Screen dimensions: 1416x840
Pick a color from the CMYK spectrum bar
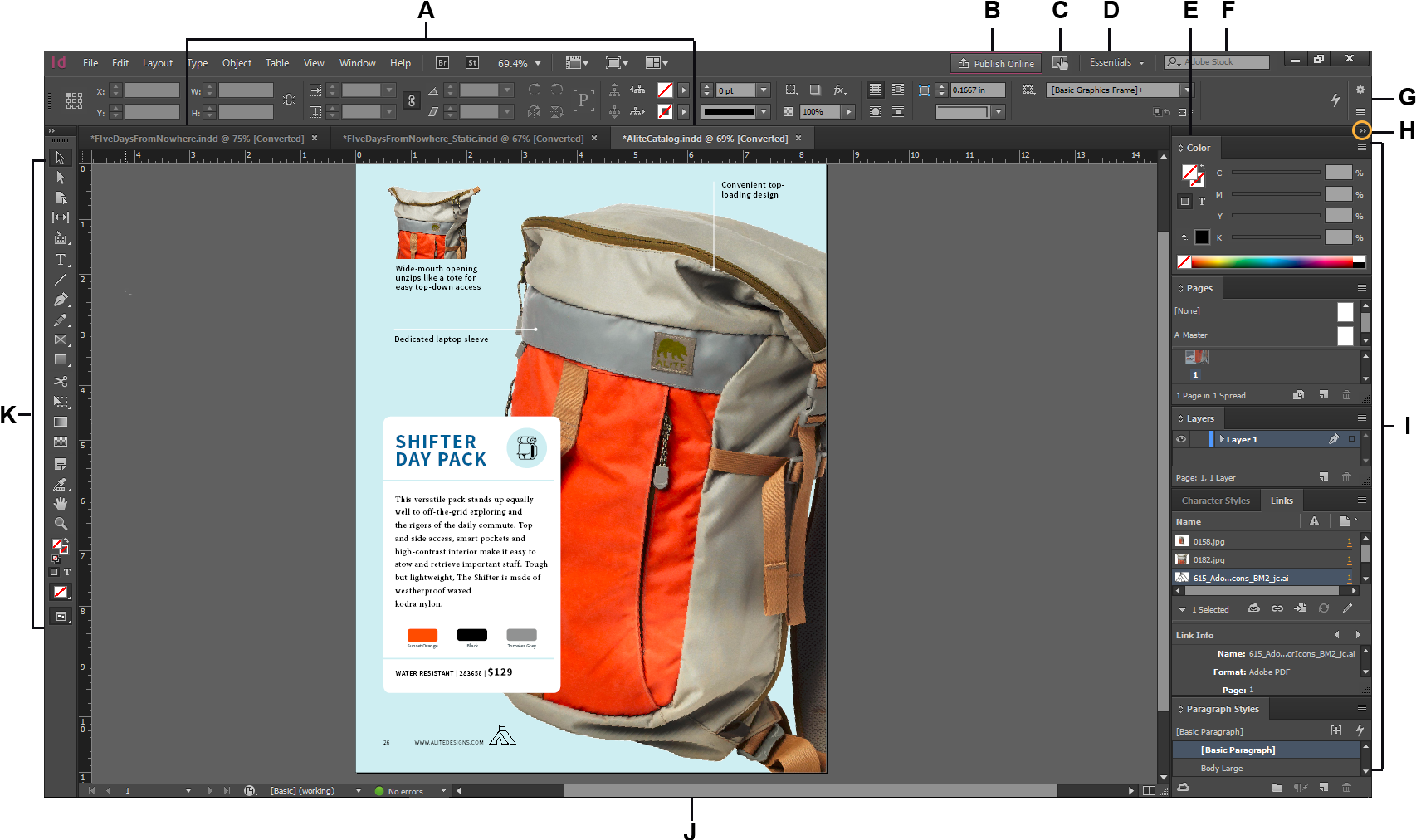1270,261
